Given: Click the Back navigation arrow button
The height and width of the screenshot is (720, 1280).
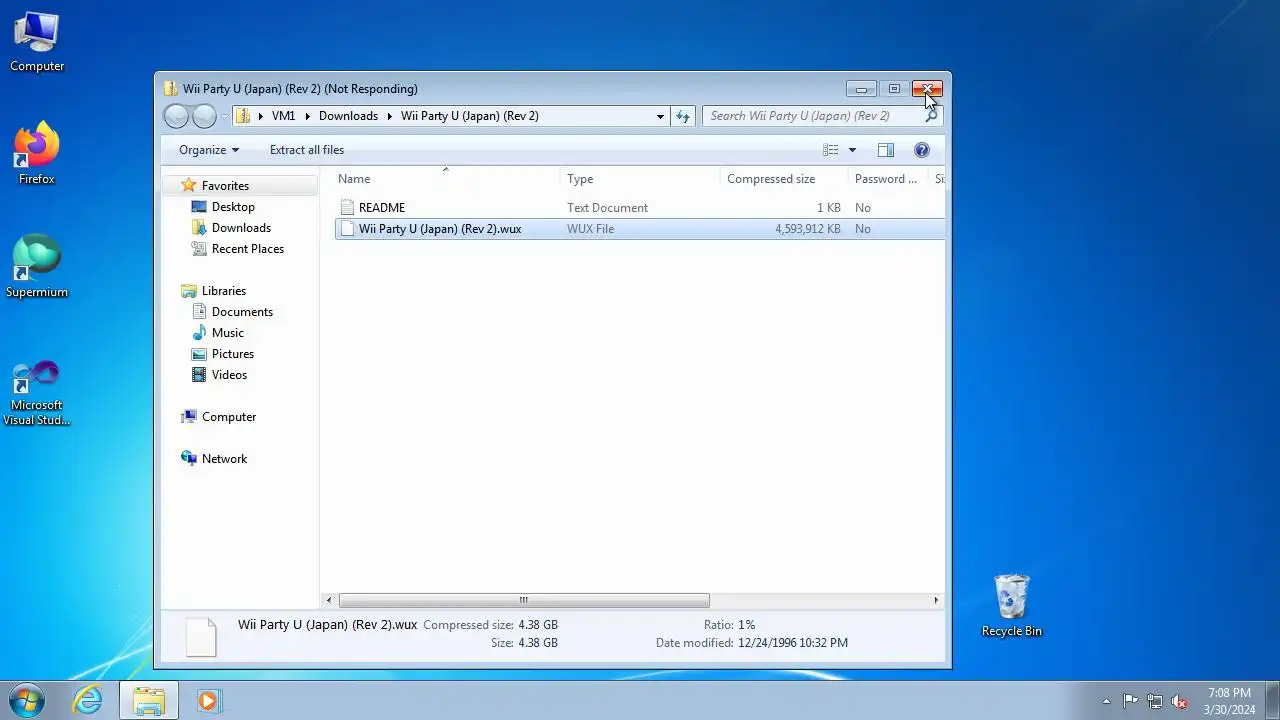Looking at the screenshot, I should (176, 116).
